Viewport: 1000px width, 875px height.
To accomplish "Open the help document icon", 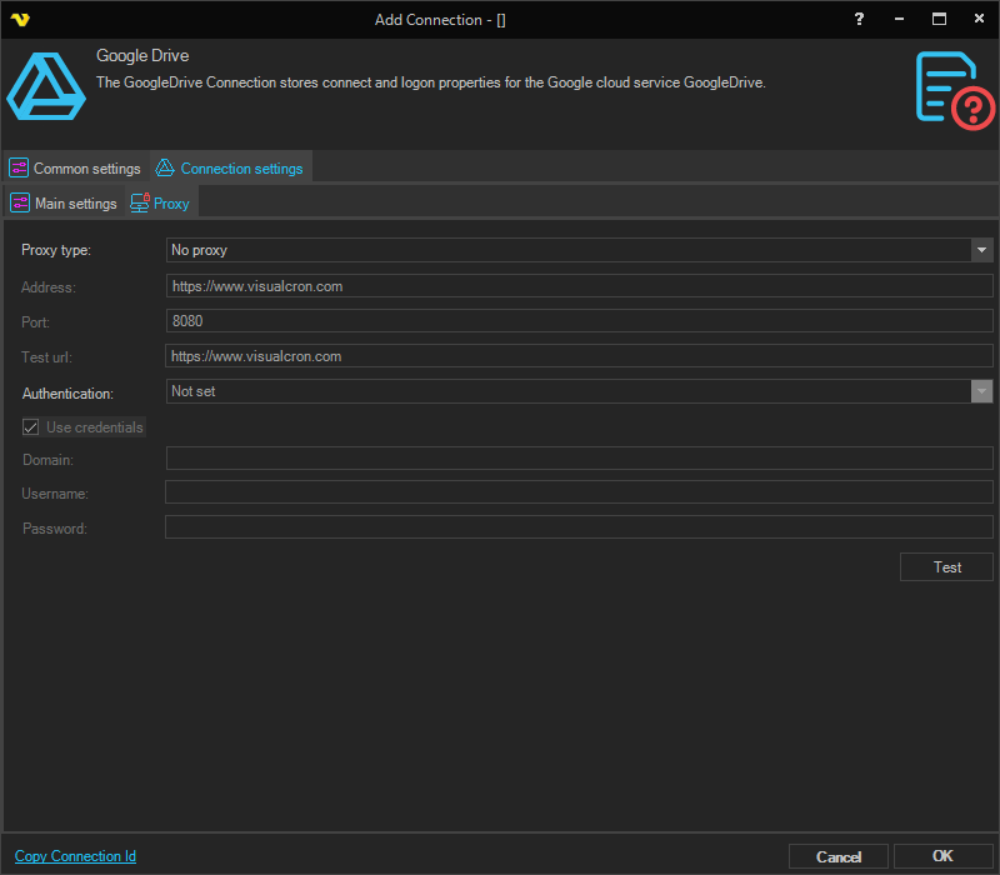I will [954, 92].
